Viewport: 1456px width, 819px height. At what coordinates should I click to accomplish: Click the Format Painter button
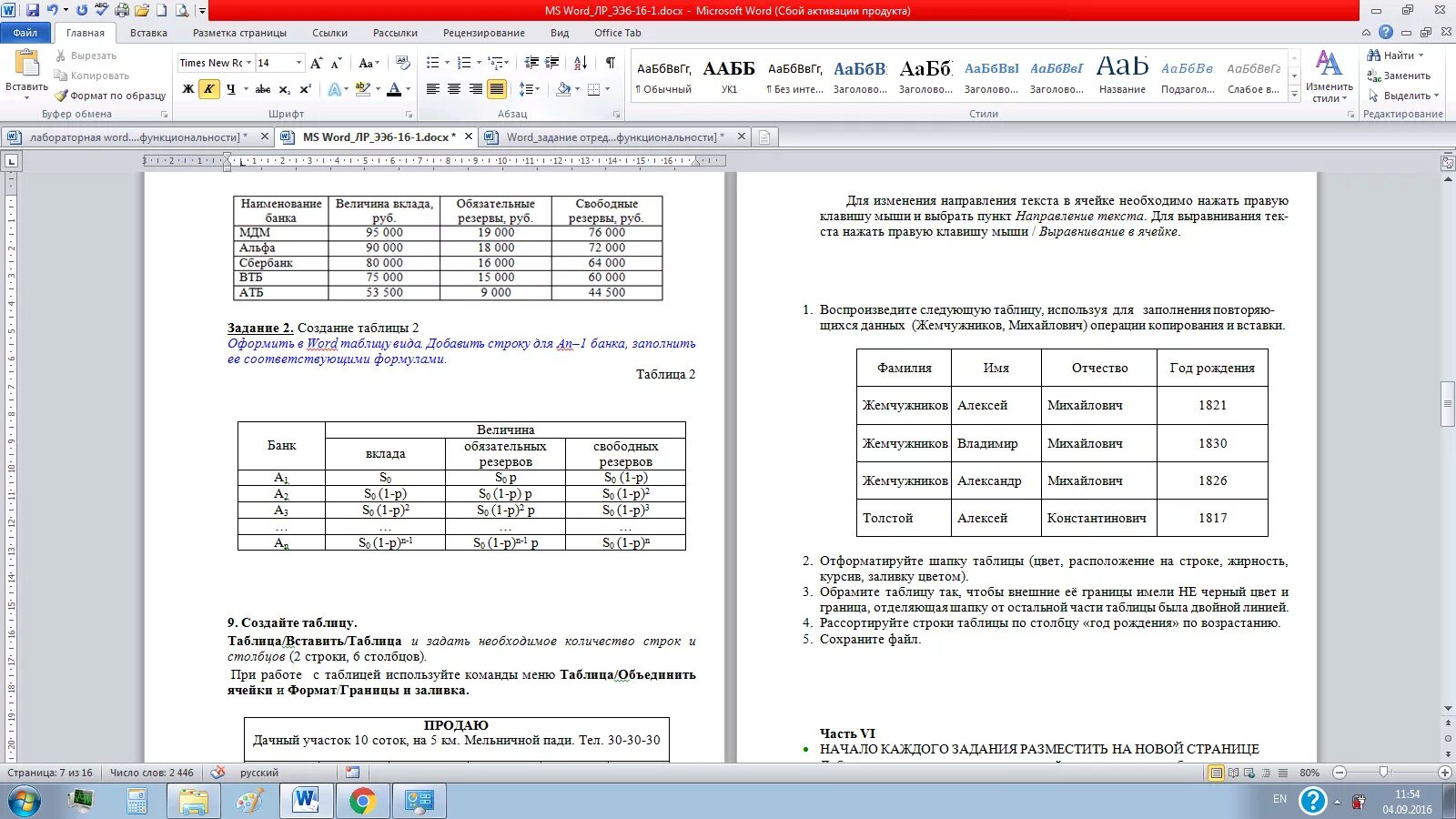point(110,96)
